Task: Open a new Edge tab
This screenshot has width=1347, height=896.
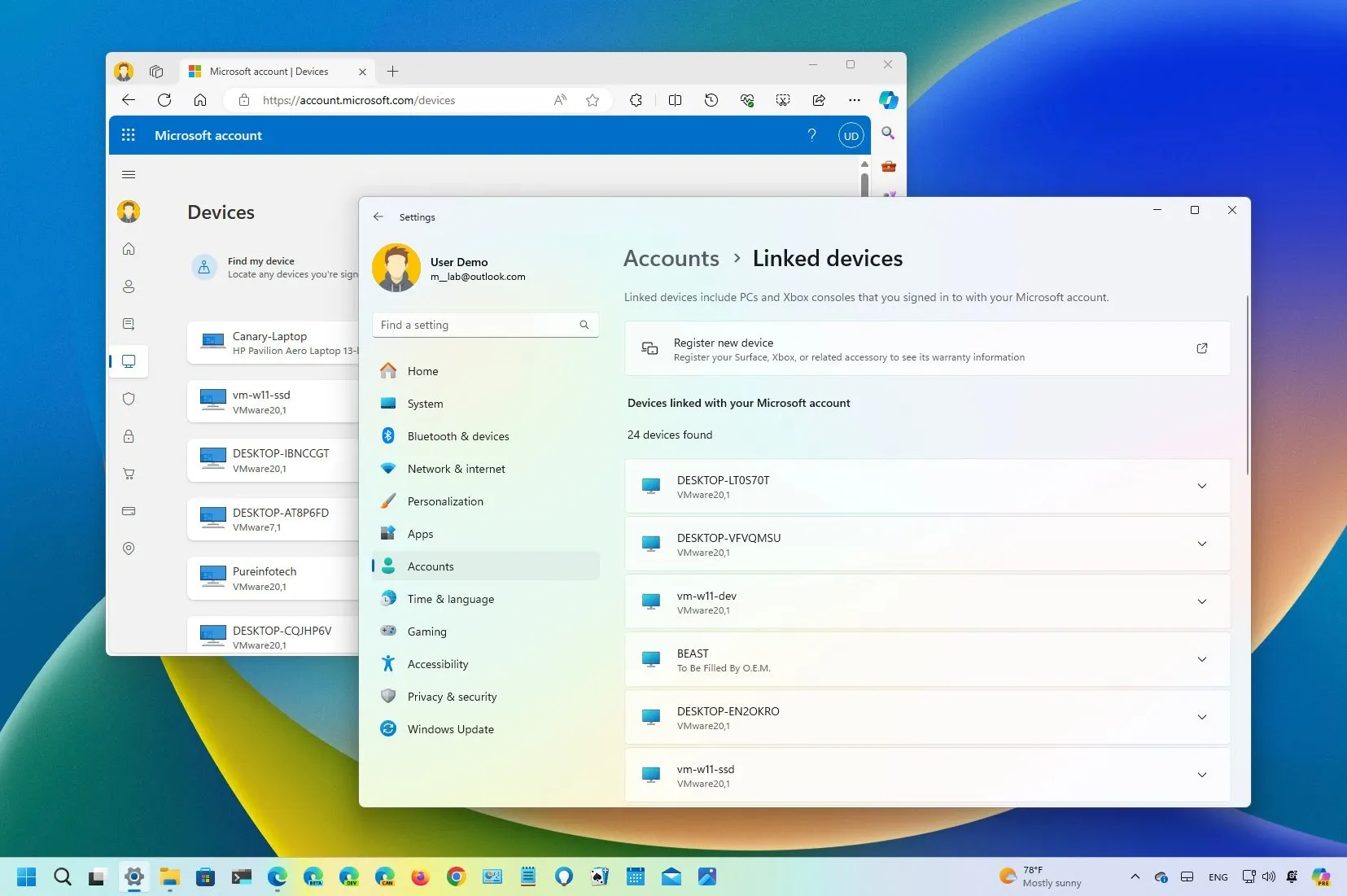Action: click(392, 72)
